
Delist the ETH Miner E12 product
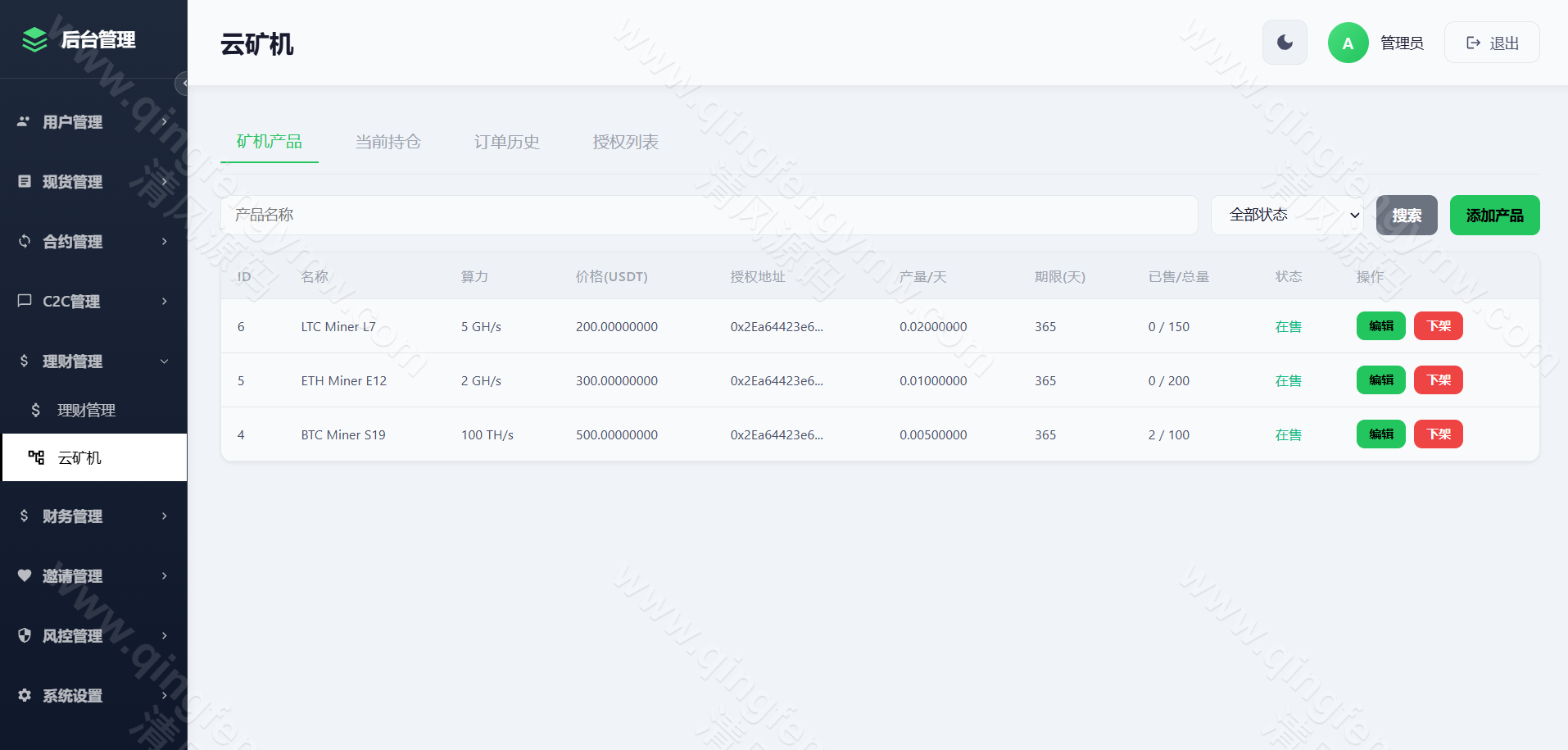pyautogui.click(x=1439, y=380)
